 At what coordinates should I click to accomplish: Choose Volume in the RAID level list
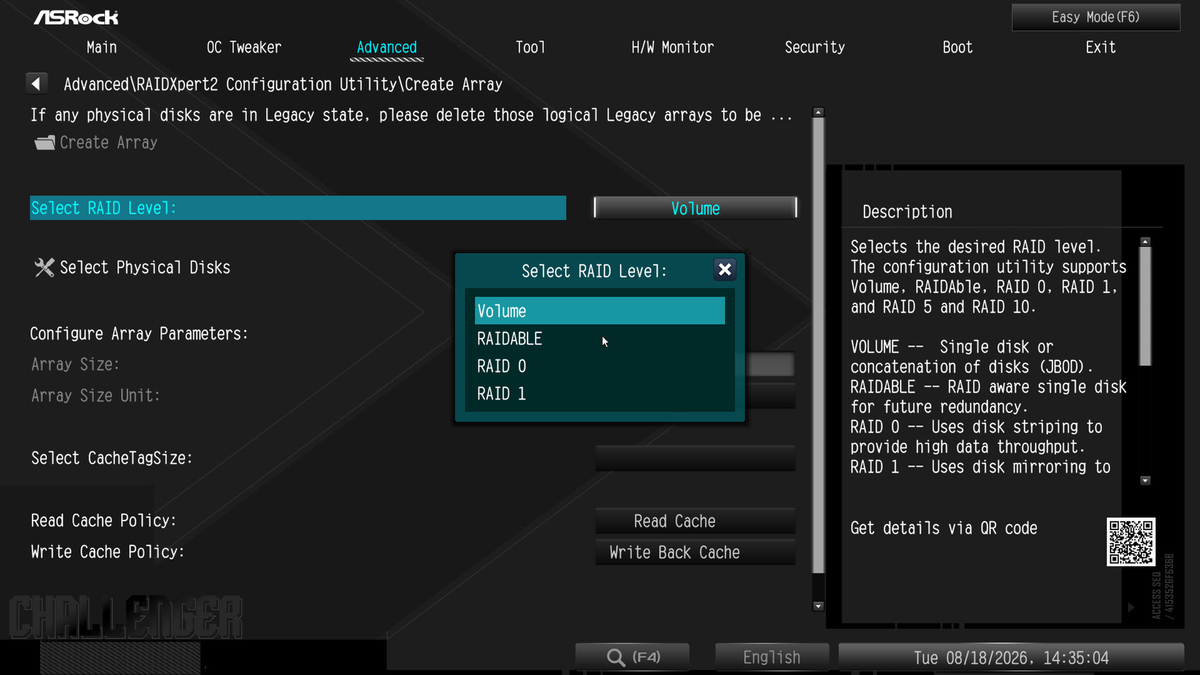point(600,311)
